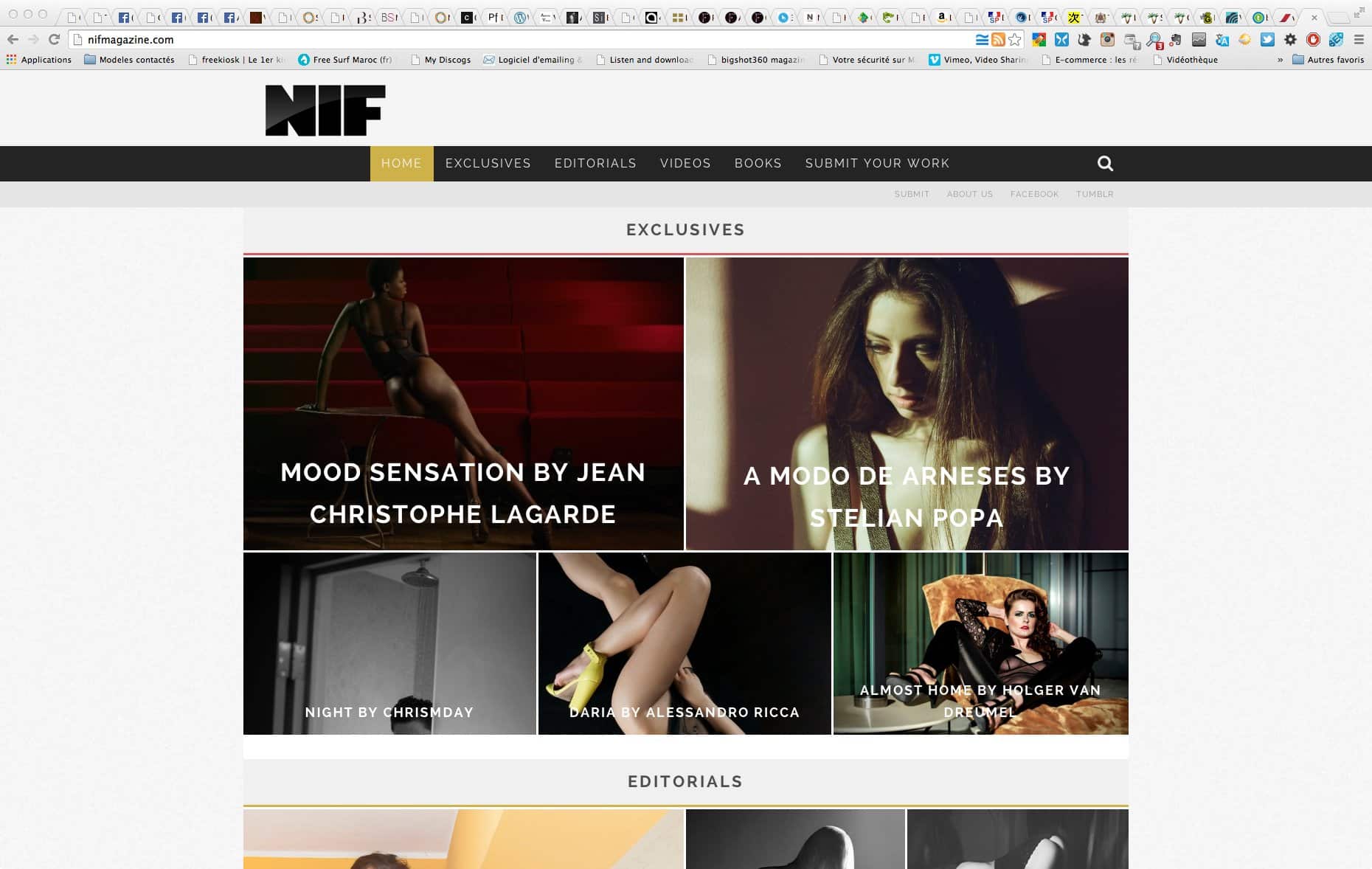Click the RSS feed icon in address bar

[x=998, y=40]
